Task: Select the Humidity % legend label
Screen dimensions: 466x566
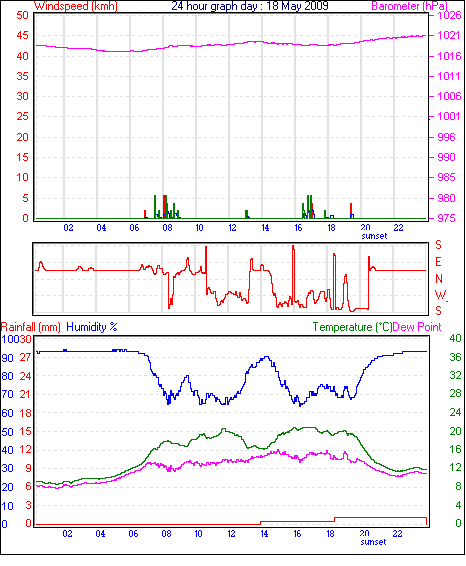Action: point(92,327)
